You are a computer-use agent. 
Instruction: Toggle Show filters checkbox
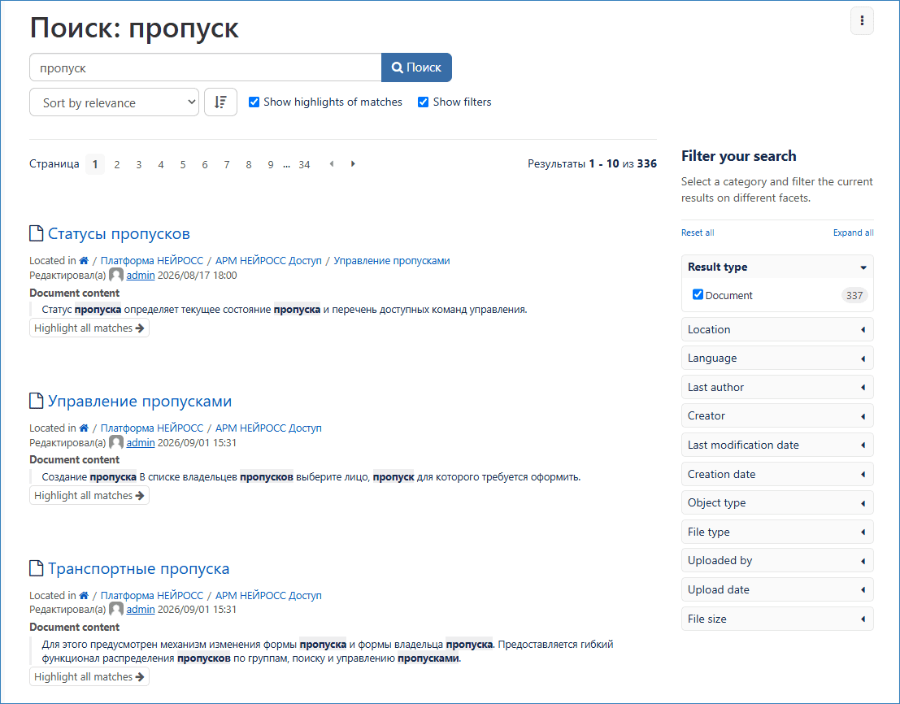pyautogui.click(x=423, y=102)
